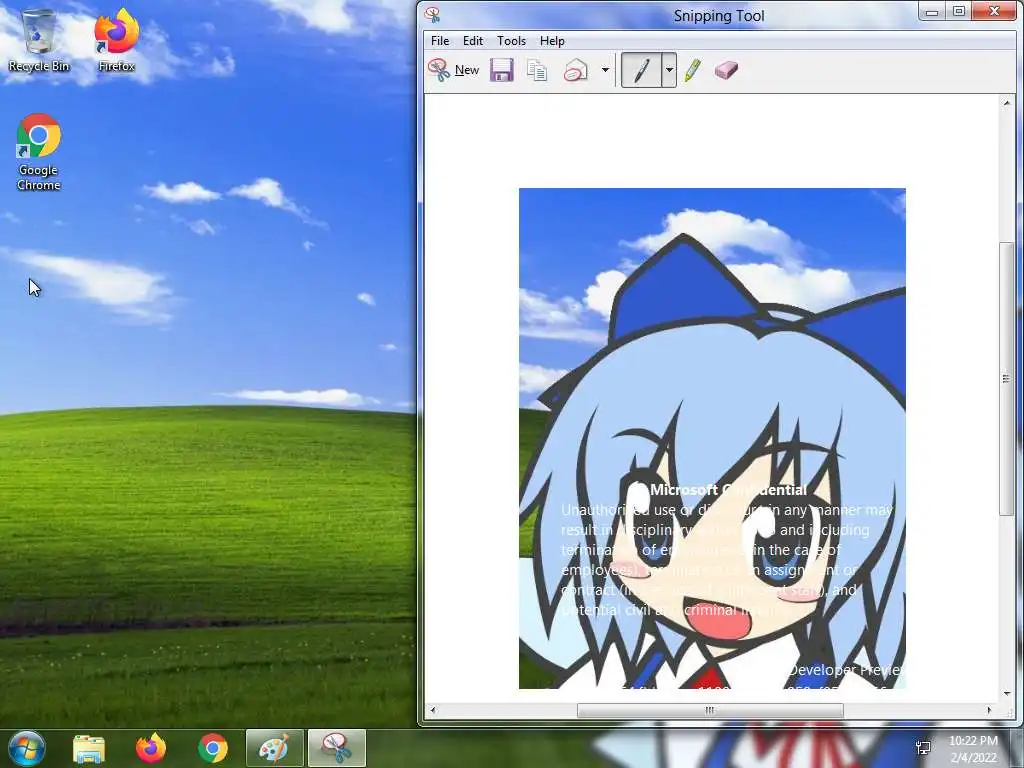Open the Help menu

coord(552,40)
